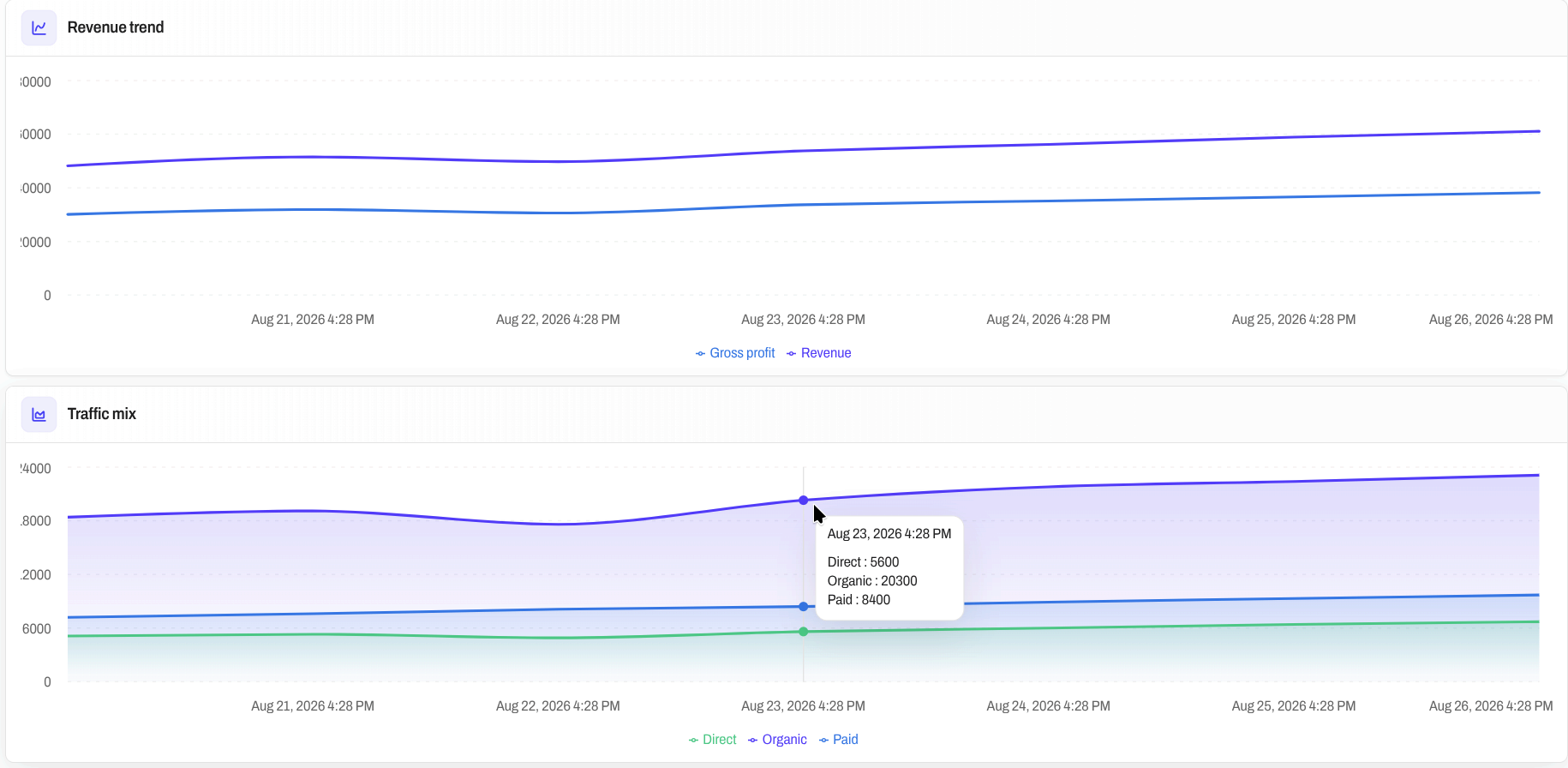Click the tooltip's Paid : 8400 value

[x=859, y=600]
